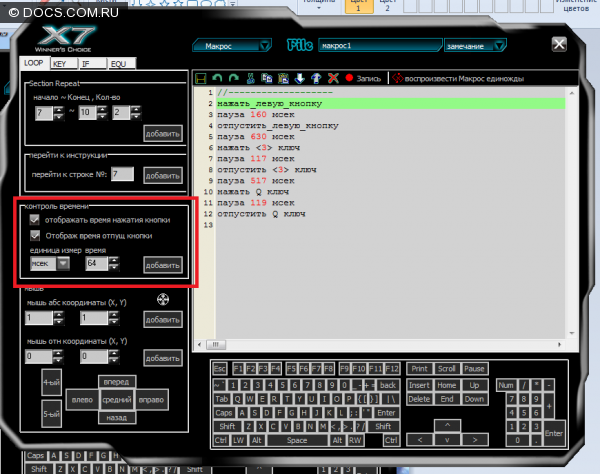Open the мсек time unit dropdown
This screenshot has width=600, height=474.
point(63,263)
